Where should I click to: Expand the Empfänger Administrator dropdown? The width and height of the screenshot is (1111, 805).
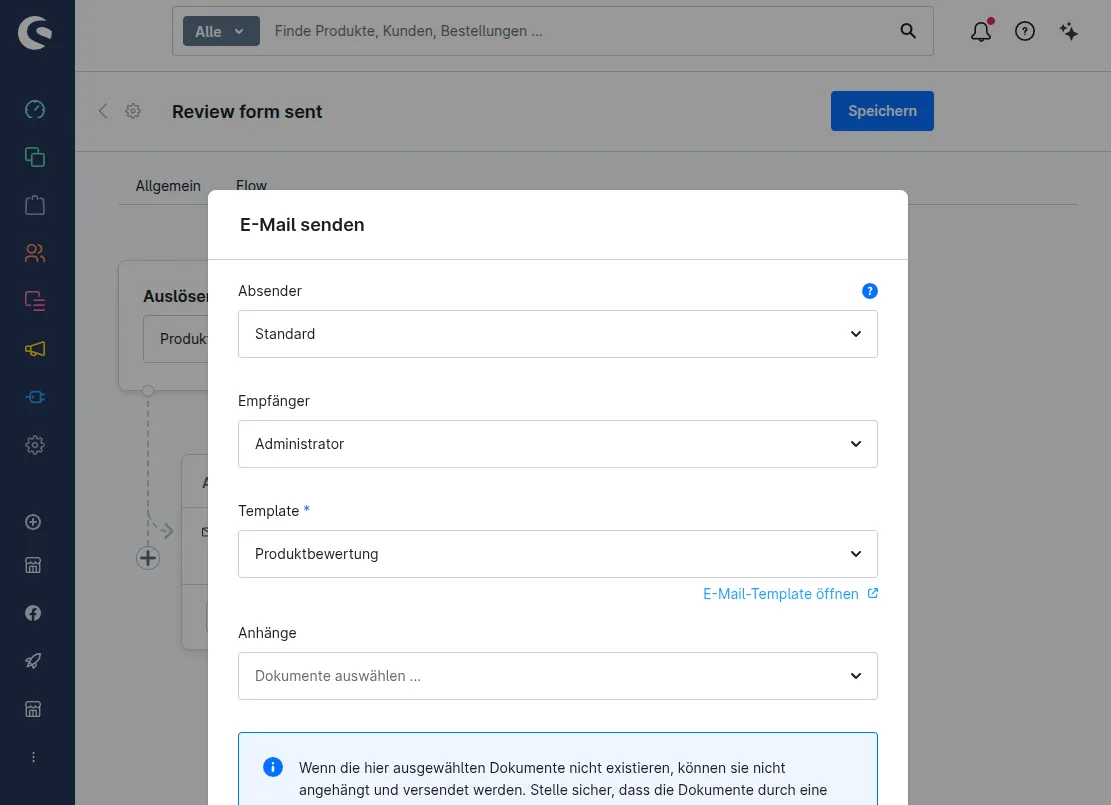click(558, 444)
